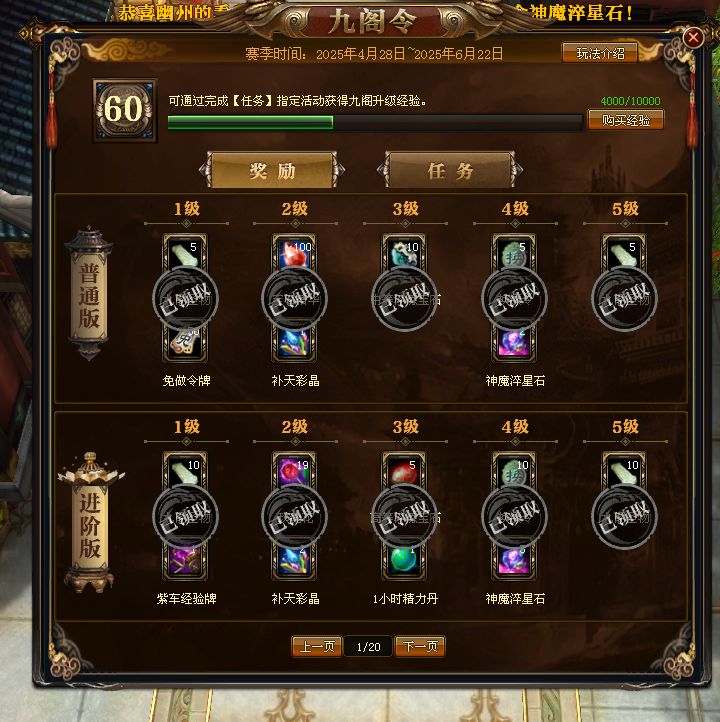
Task: Switch to the 奖励 rewards tab
Action: pyautogui.click(x=272, y=170)
